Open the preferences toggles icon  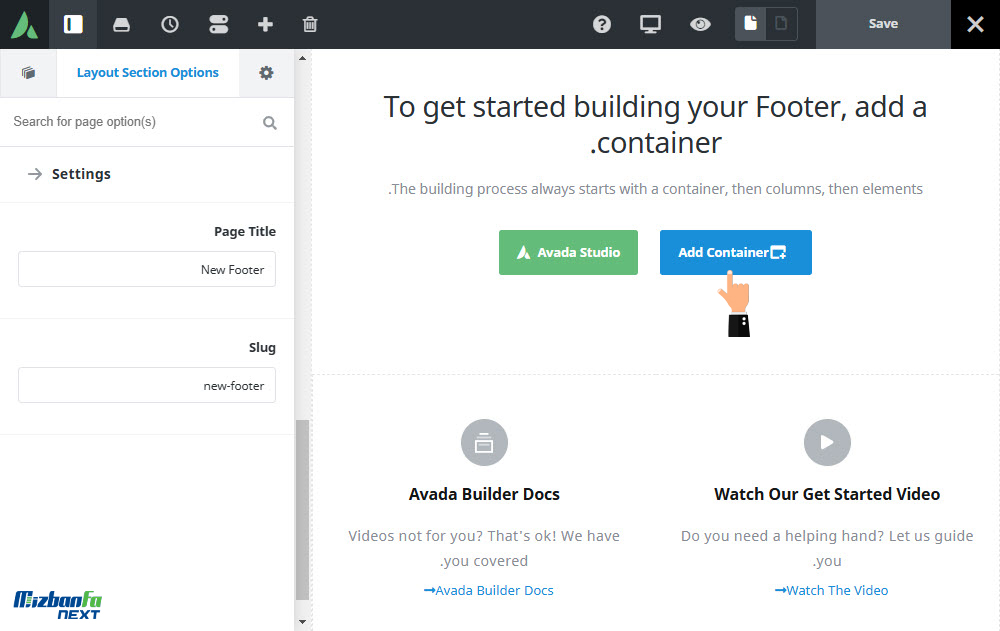click(x=218, y=24)
